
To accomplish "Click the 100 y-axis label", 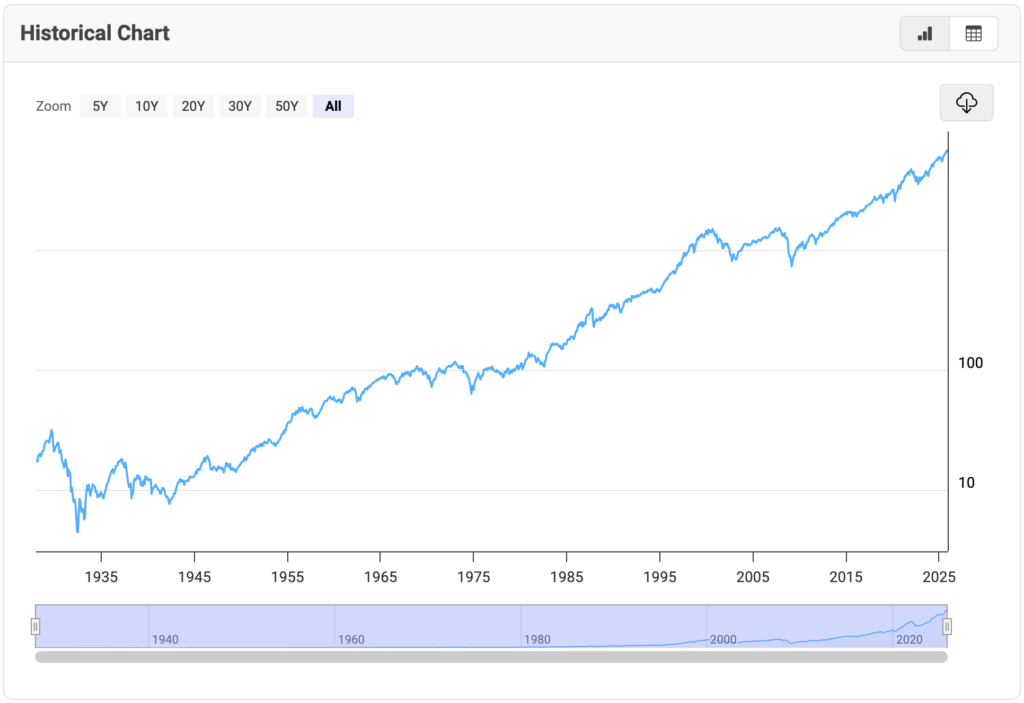I will 970,363.
